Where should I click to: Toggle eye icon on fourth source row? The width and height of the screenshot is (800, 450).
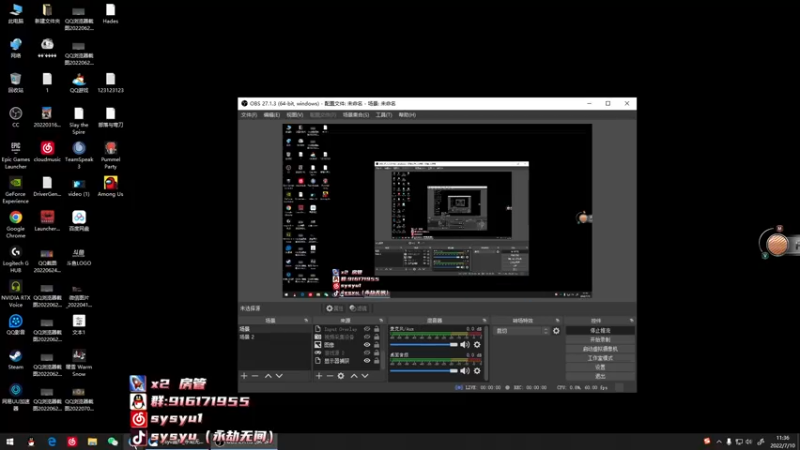tap(367, 353)
